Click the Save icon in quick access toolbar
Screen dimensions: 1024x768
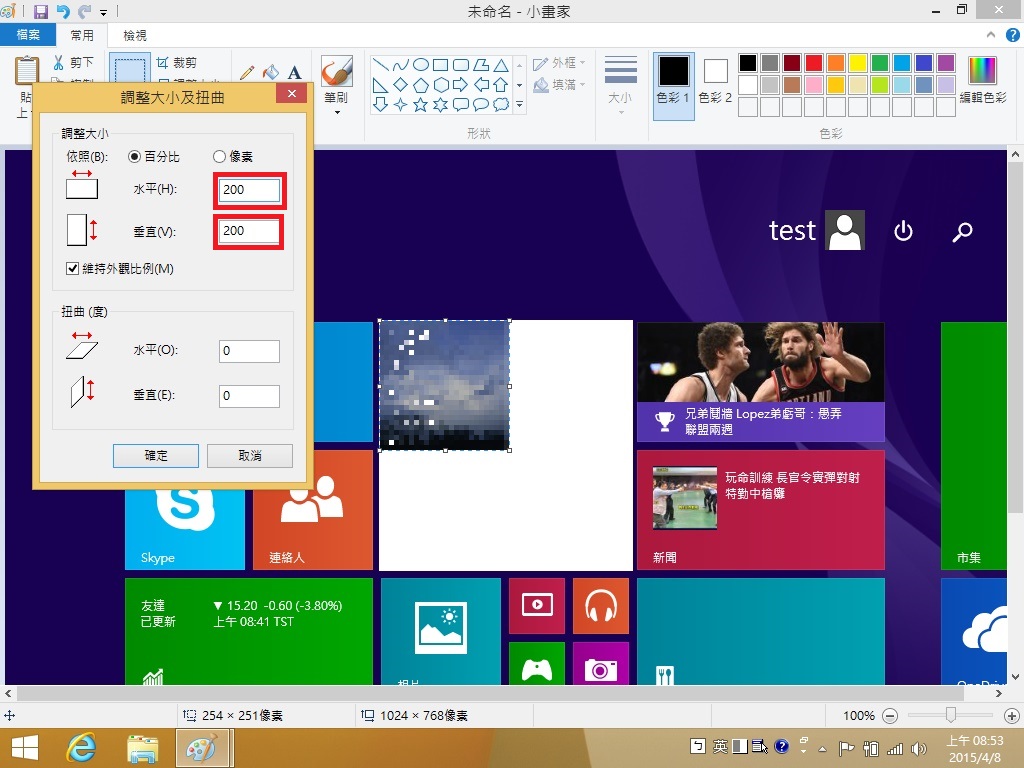tap(40, 11)
